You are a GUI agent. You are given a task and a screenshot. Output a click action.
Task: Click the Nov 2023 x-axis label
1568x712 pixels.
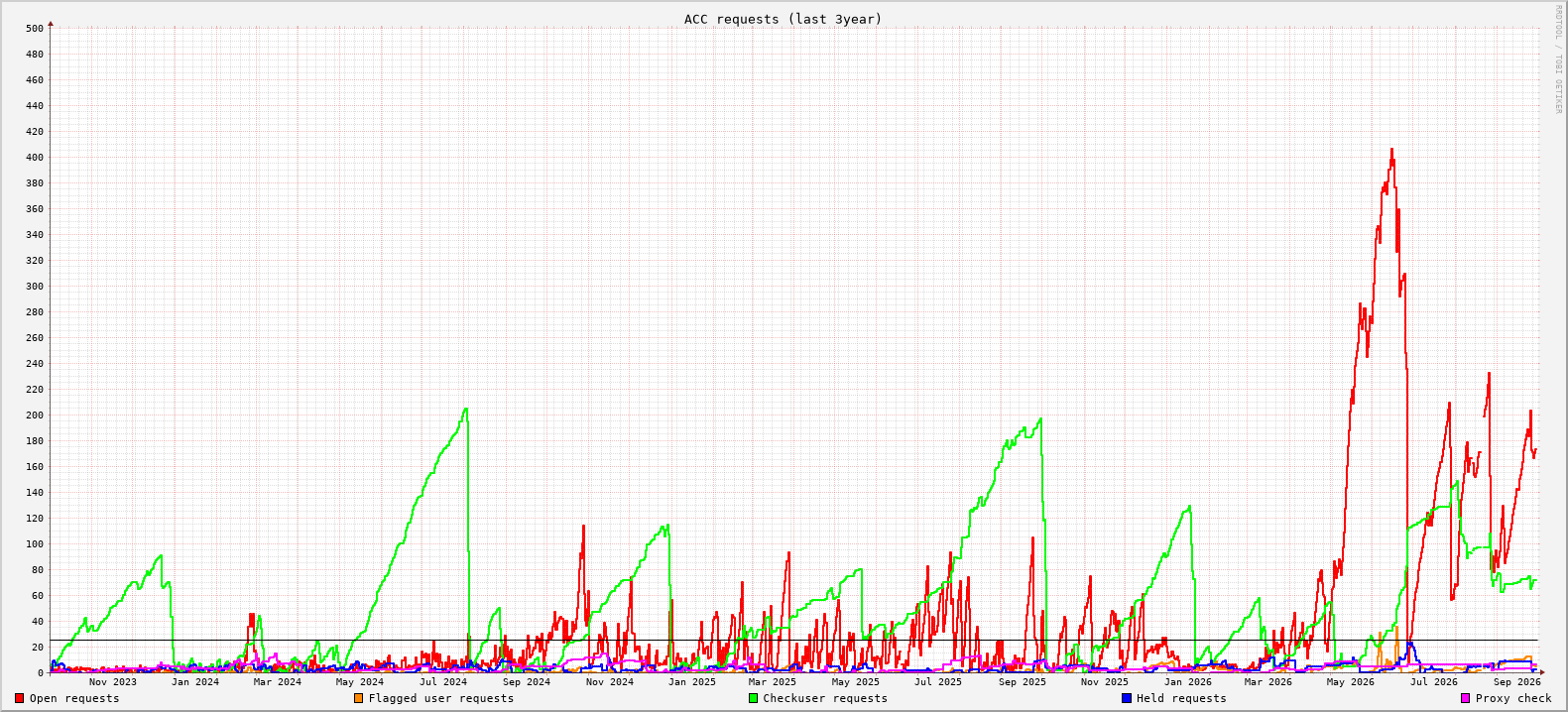[113, 682]
